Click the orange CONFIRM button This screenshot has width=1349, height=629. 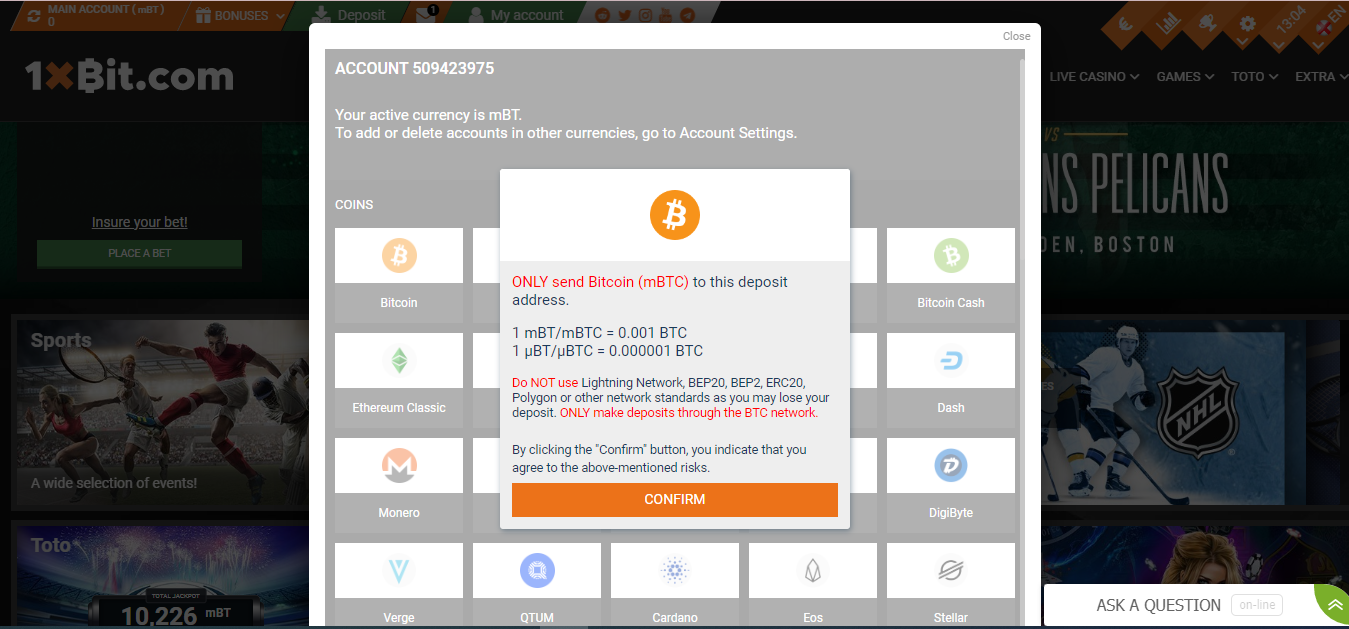click(x=675, y=500)
